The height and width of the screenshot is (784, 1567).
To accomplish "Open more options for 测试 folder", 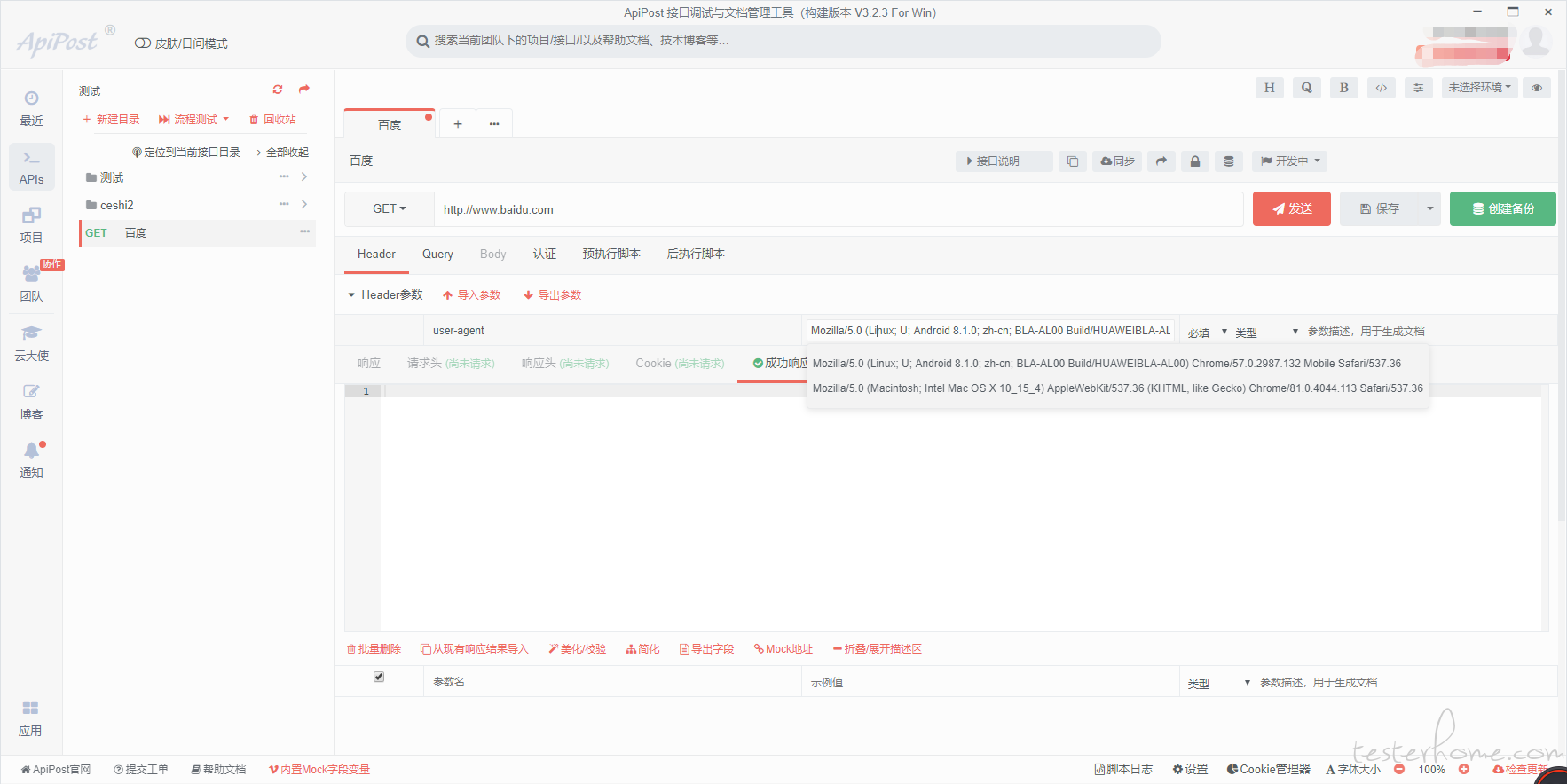I will coord(284,176).
